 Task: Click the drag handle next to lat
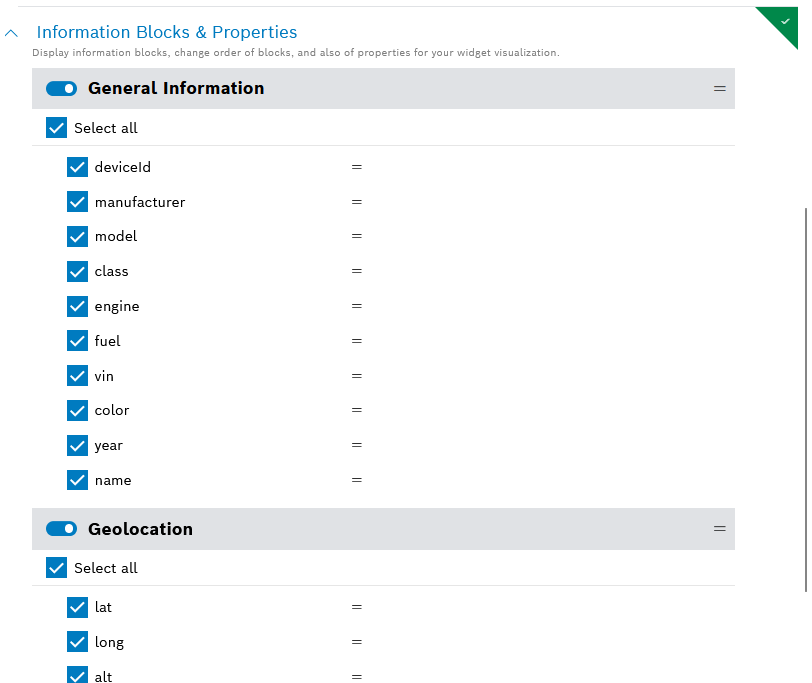click(356, 607)
